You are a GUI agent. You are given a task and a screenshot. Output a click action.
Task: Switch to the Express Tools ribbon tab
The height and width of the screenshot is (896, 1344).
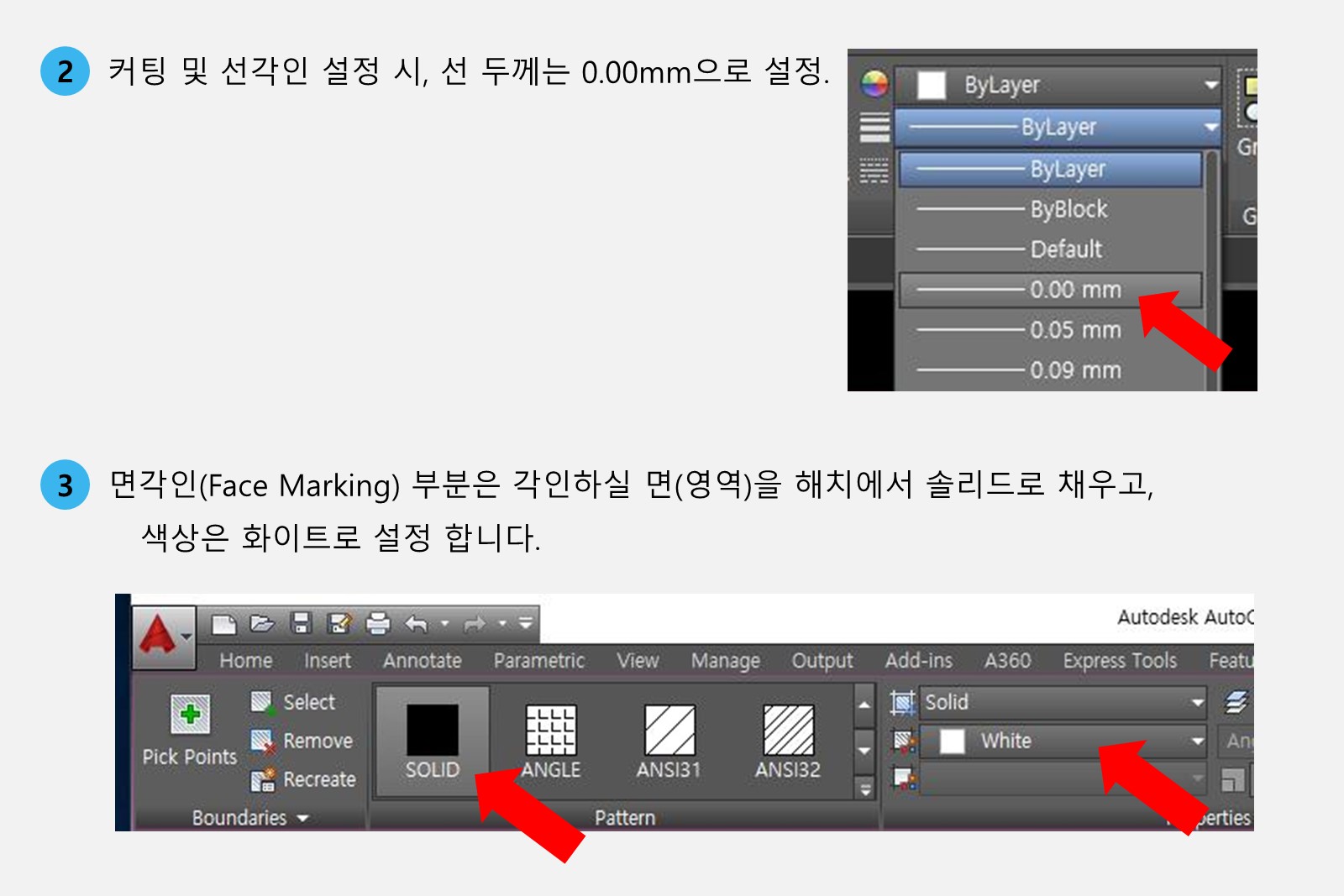click(x=1121, y=661)
